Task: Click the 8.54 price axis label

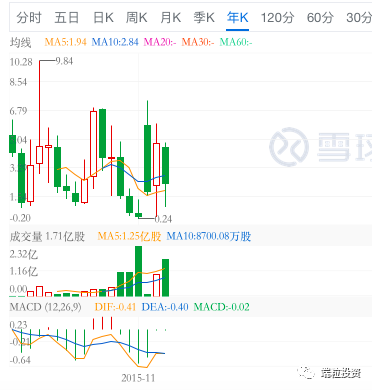Action: click(x=18, y=82)
